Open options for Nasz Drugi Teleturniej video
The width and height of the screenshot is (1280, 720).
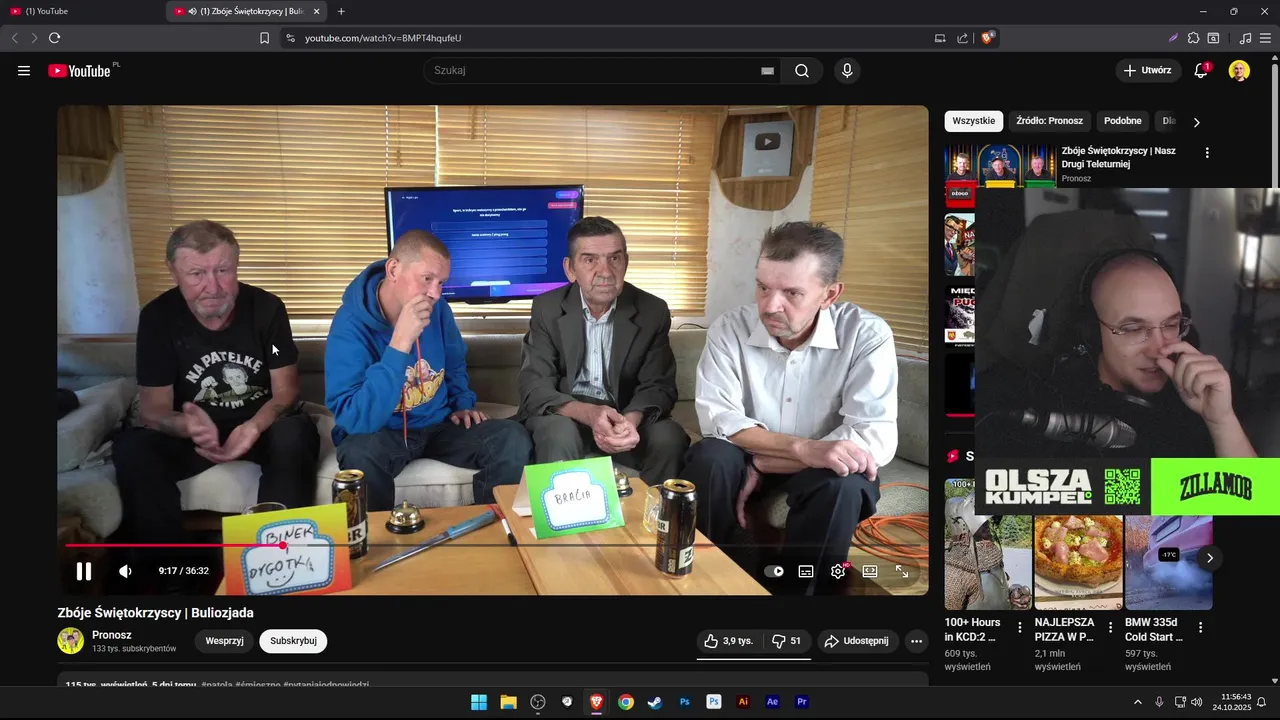pos(1207,153)
